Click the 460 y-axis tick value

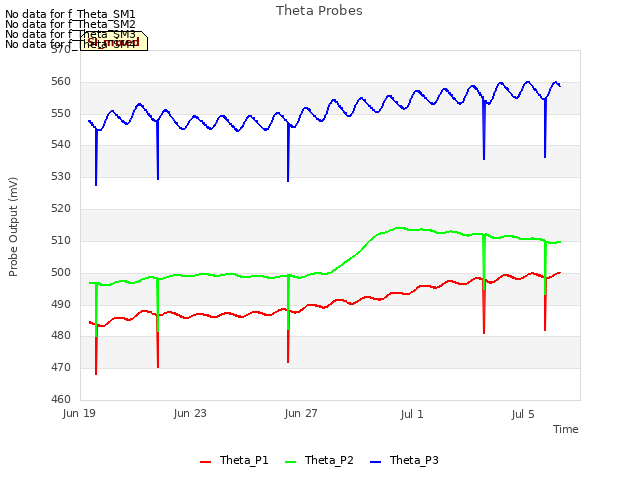[61, 399]
